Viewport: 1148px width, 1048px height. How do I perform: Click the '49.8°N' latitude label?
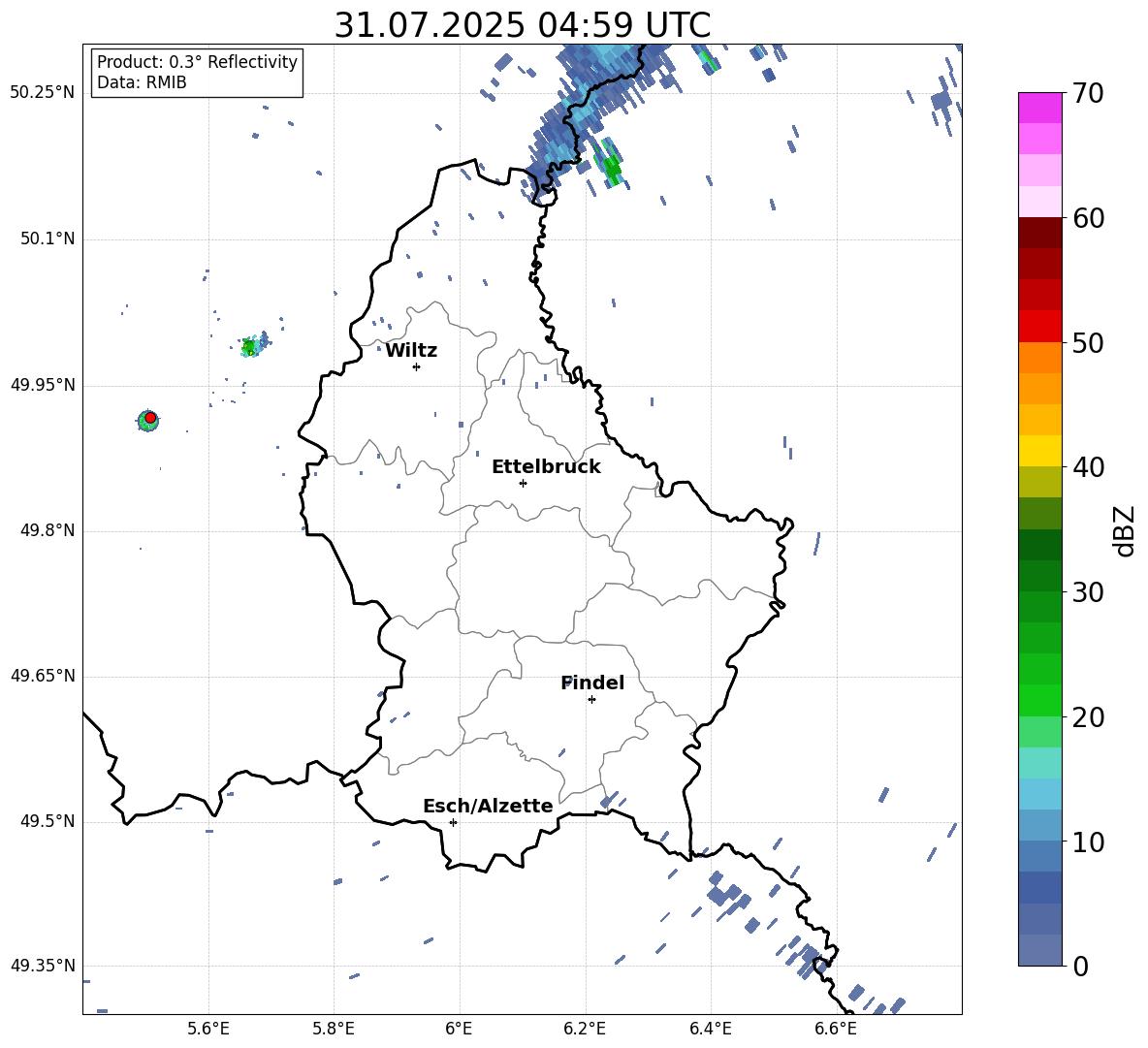48,530
